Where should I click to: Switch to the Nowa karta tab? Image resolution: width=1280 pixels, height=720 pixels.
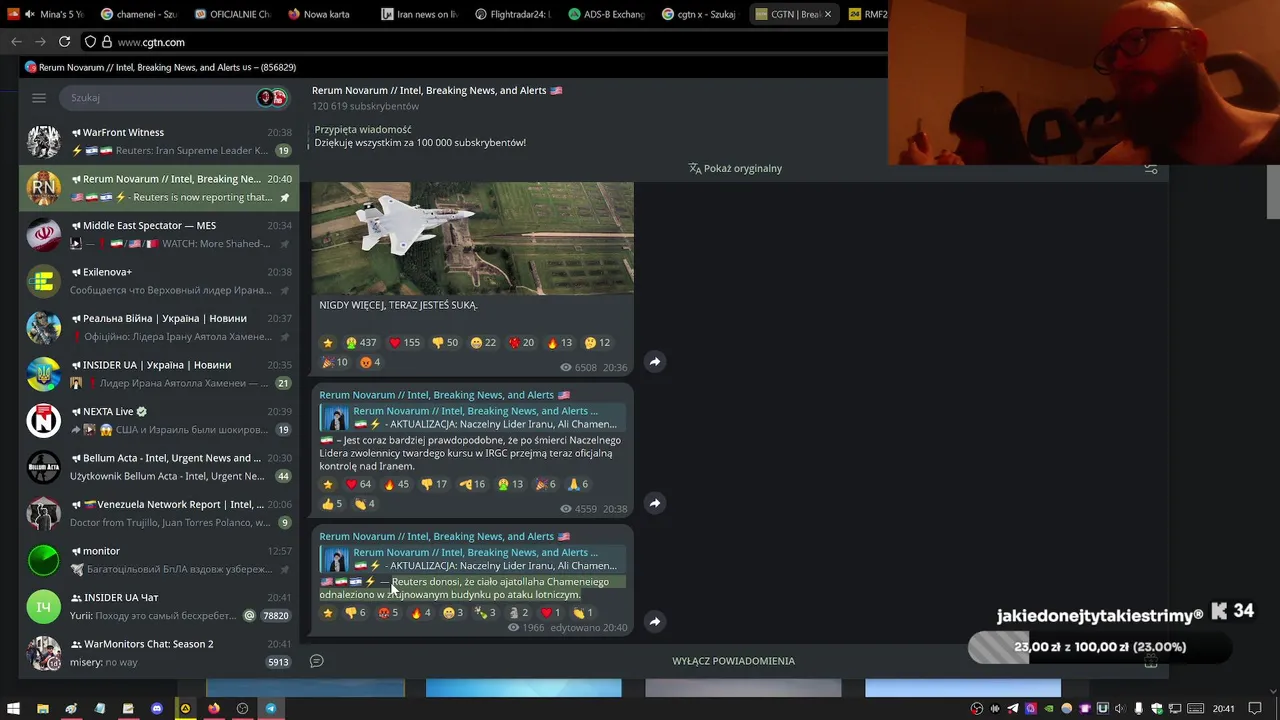pyautogui.click(x=326, y=14)
